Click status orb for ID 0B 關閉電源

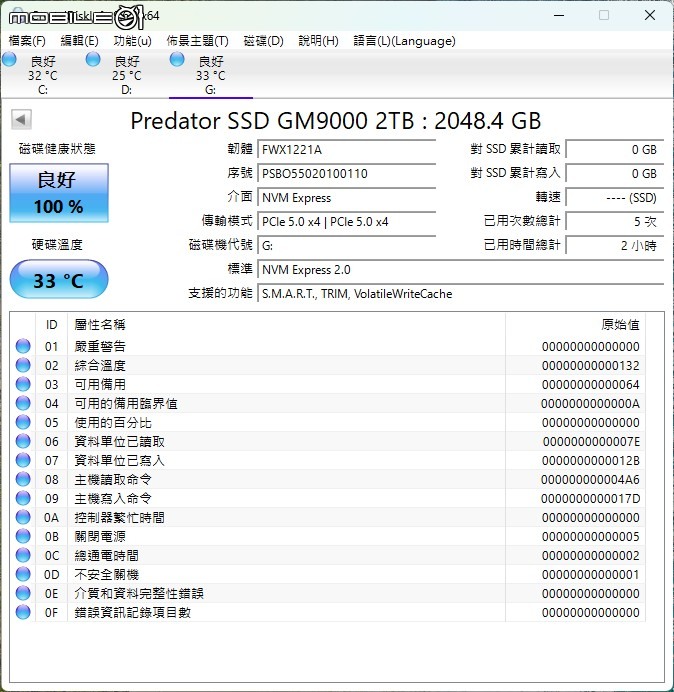23,536
